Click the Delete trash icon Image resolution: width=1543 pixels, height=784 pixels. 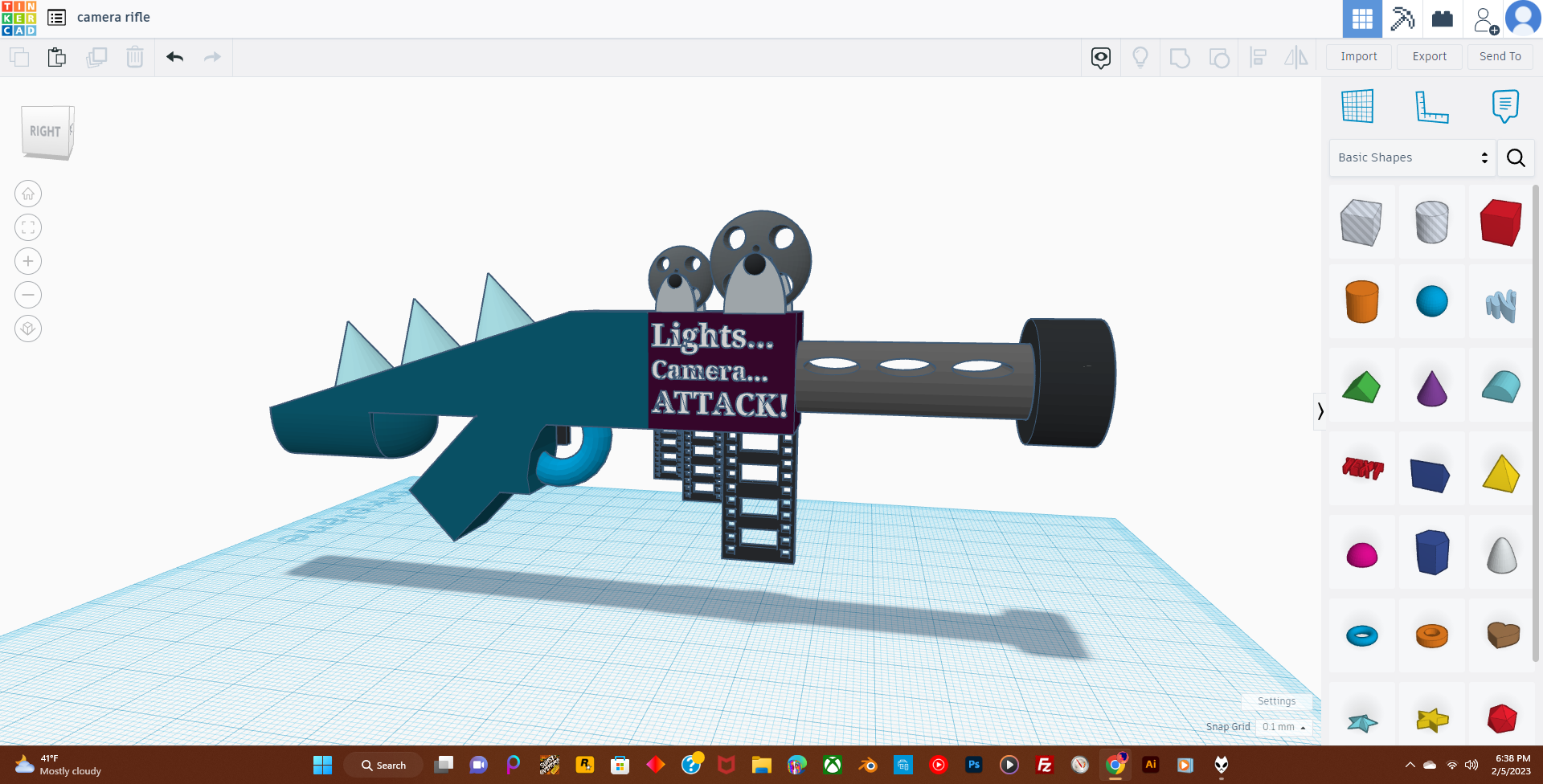coord(135,57)
